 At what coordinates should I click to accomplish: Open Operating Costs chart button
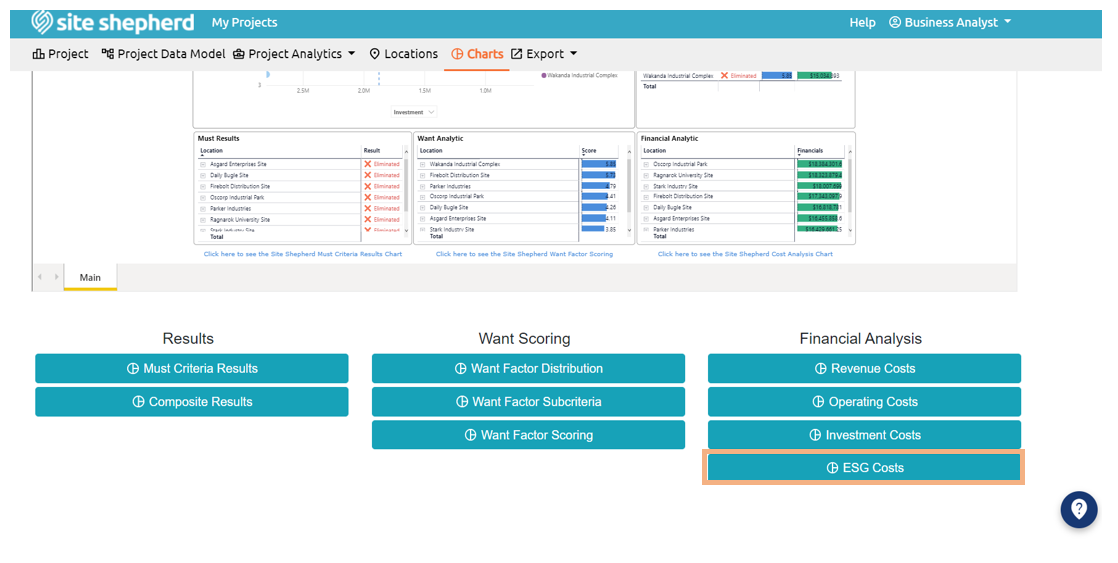pyautogui.click(x=864, y=402)
